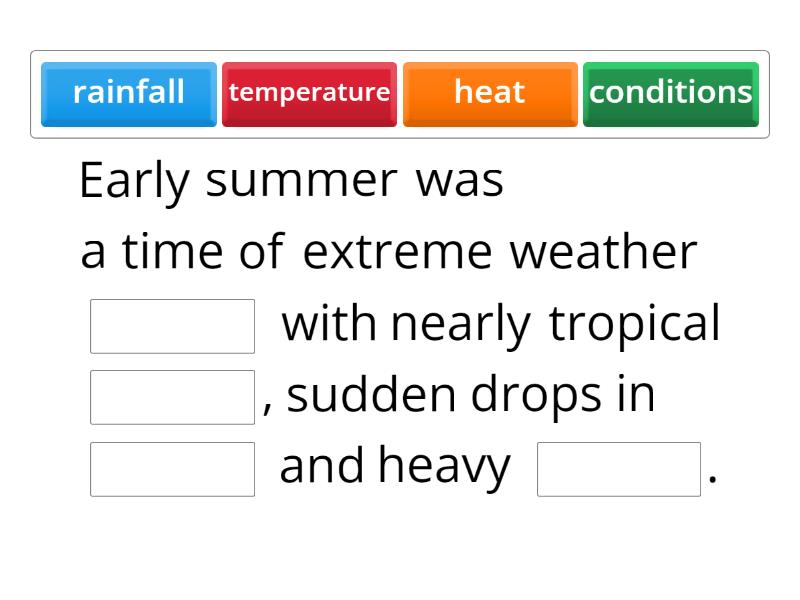Click the word 'drops' in the sentence
Screen dimensions: 800x600
pyautogui.click(x=536, y=395)
